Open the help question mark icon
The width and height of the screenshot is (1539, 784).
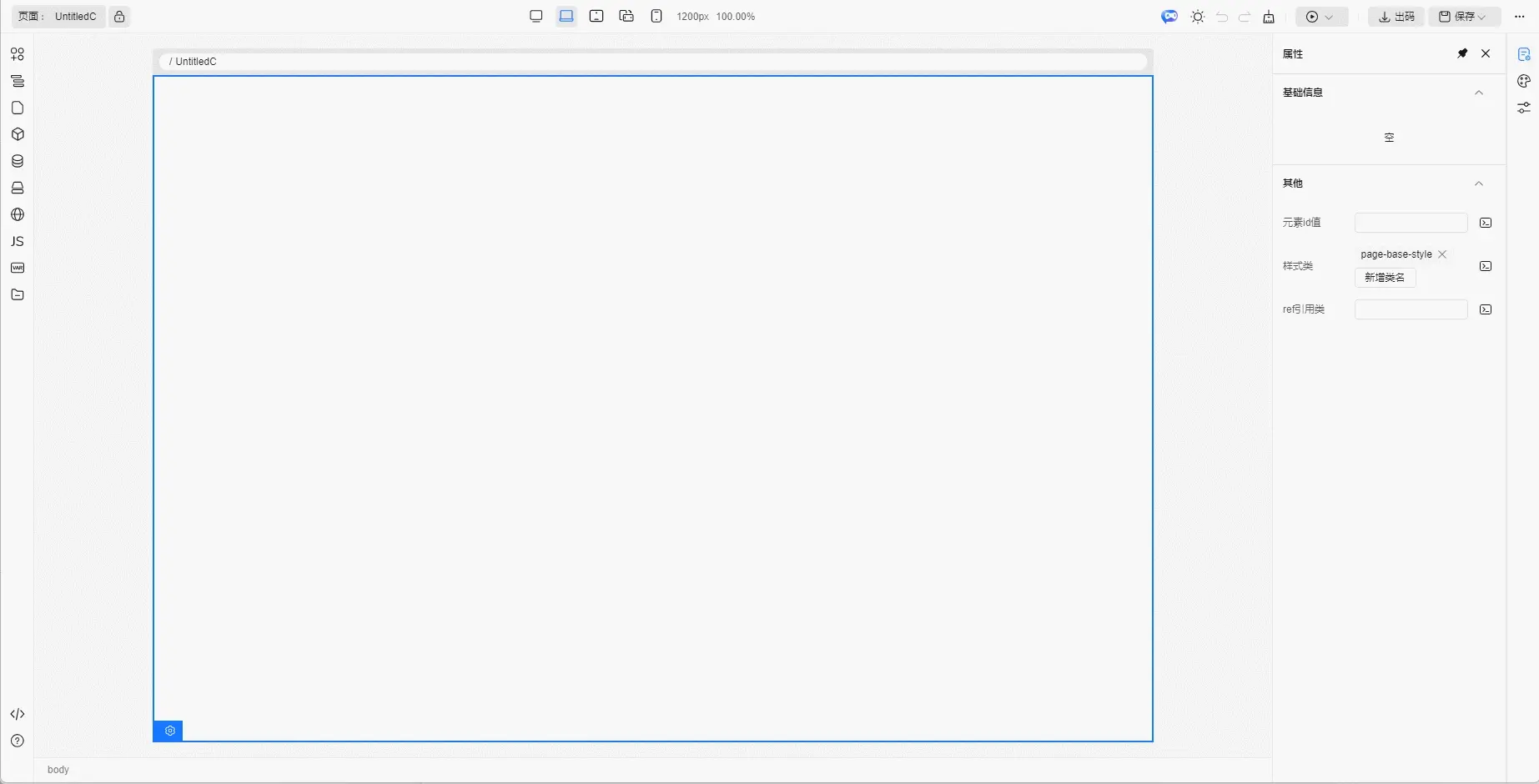click(x=18, y=741)
